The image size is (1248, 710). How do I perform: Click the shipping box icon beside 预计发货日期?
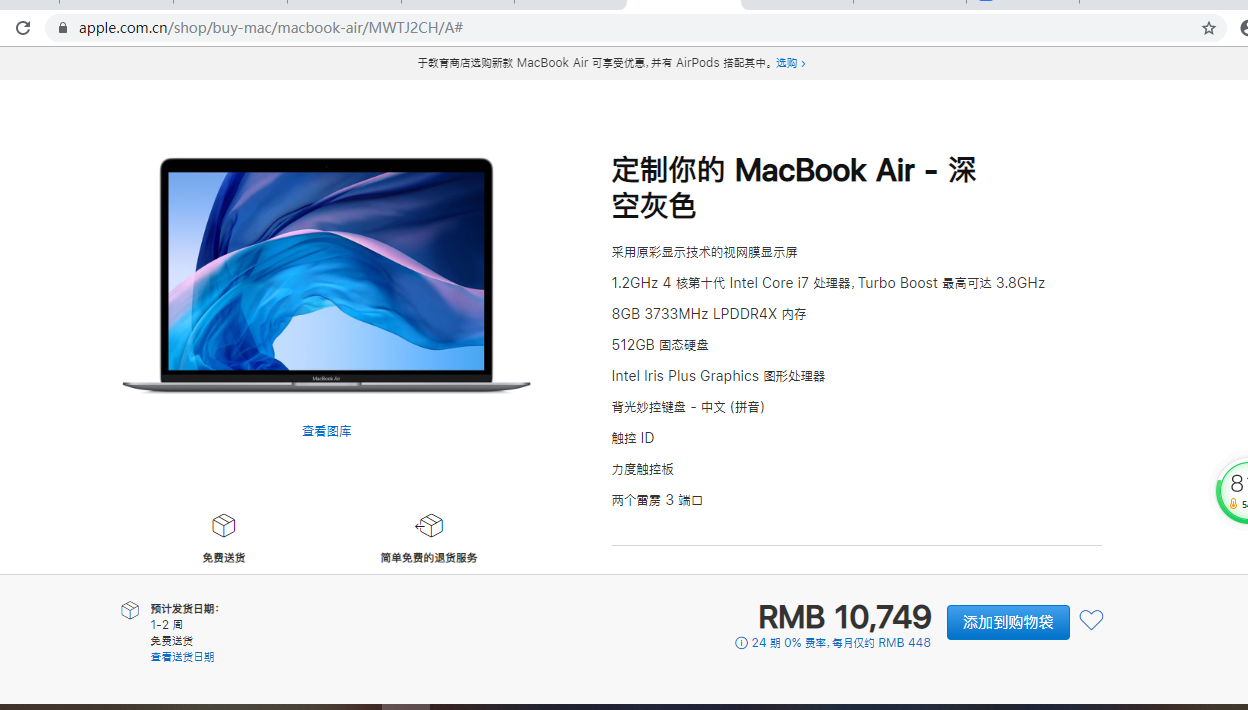coord(130,610)
